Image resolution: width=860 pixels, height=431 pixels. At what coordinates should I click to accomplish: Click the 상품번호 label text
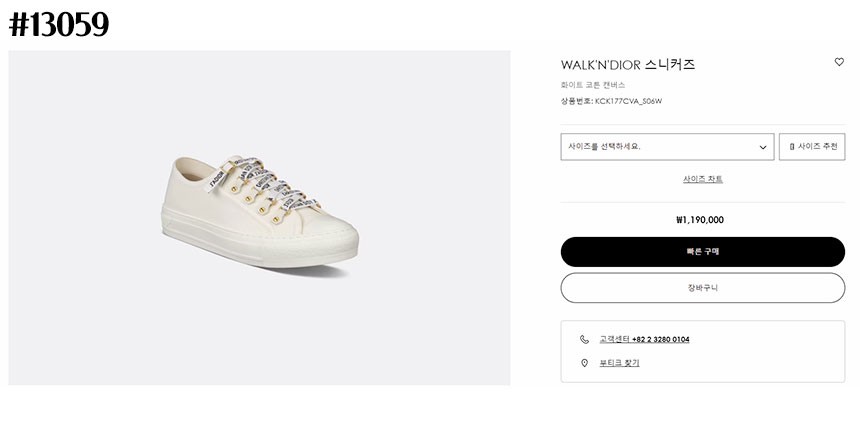click(576, 101)
